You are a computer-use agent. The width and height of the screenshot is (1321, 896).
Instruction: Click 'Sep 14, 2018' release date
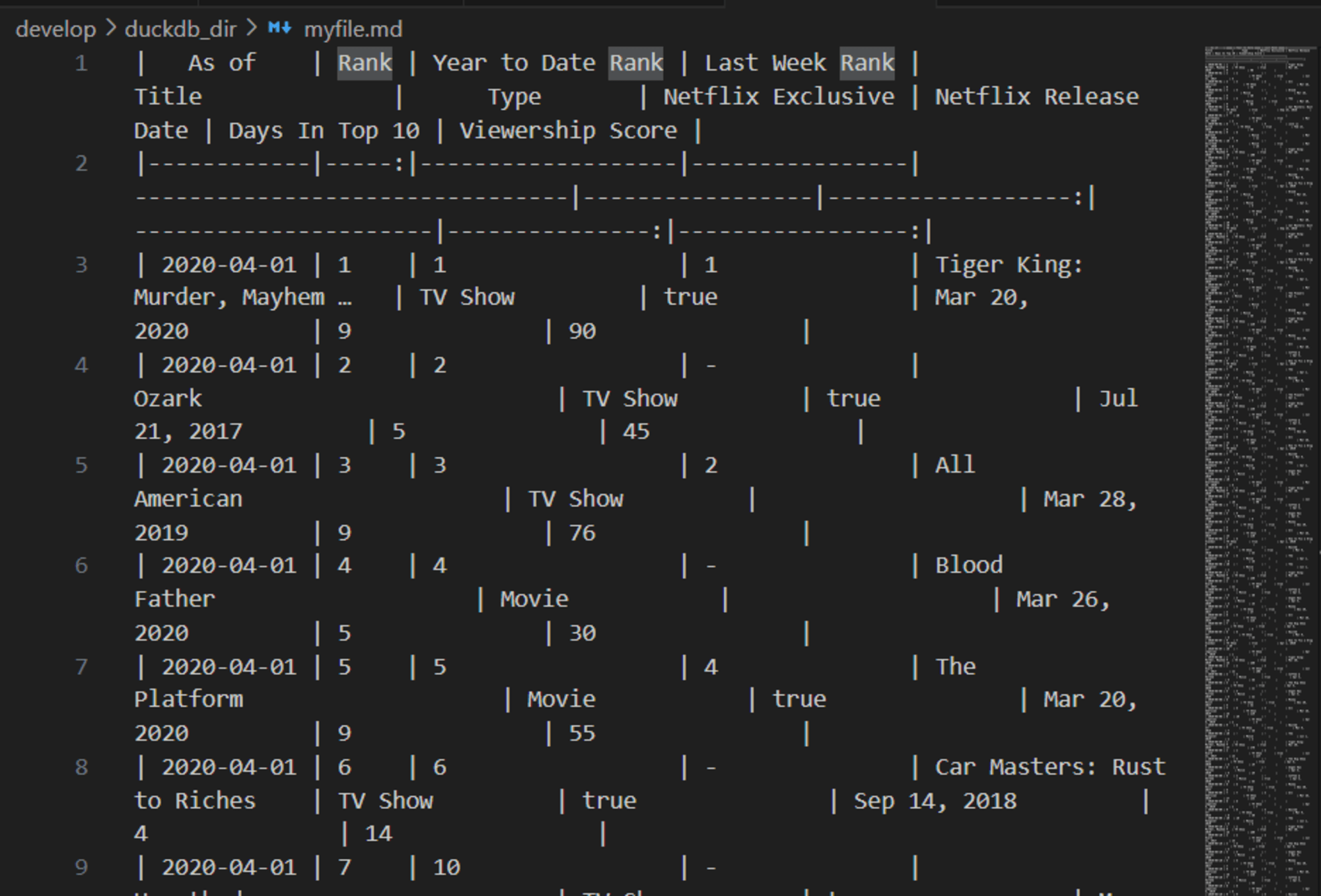click(935, 800)
